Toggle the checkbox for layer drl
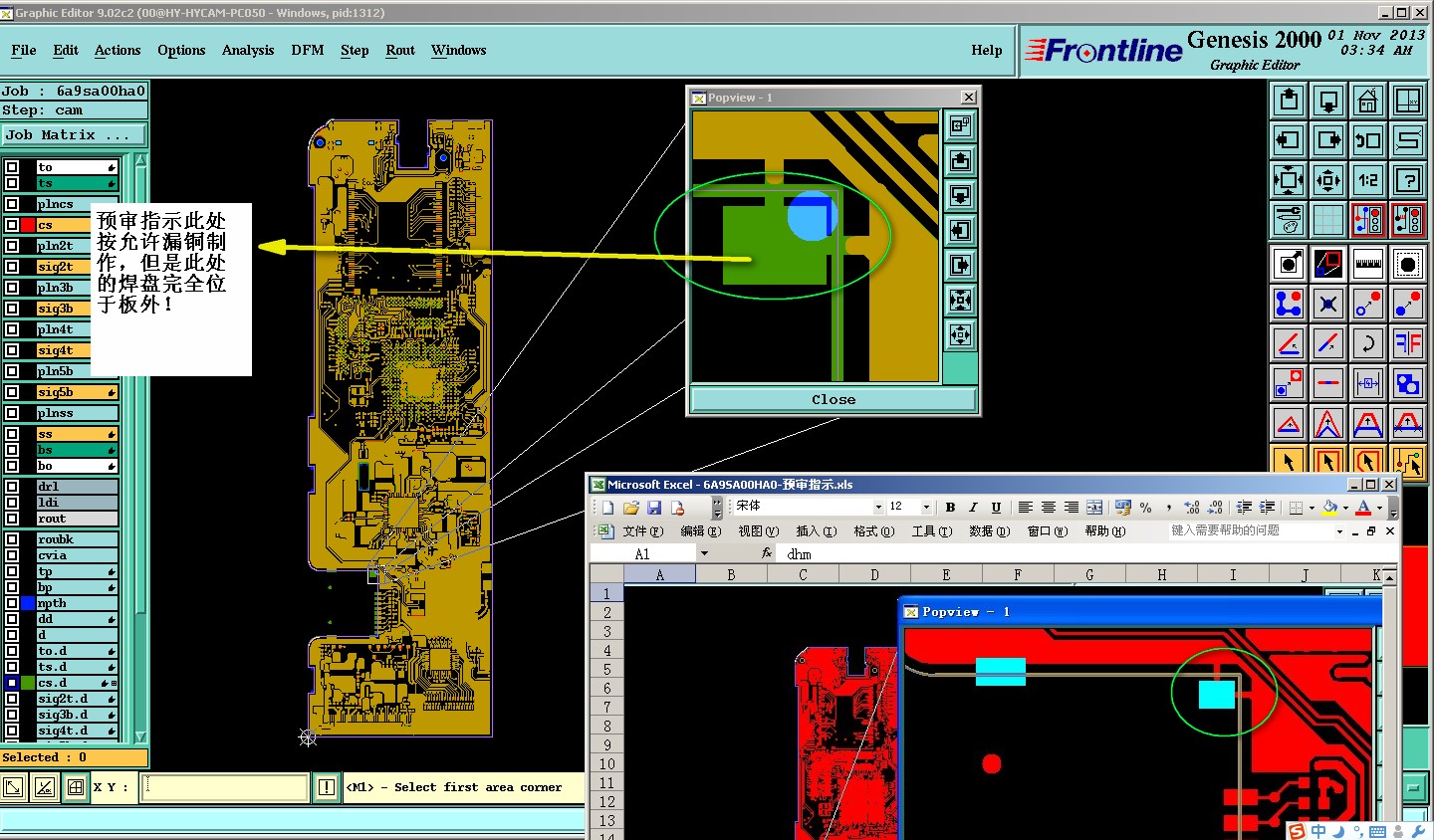Viewport: 1434px width, 840px height. (x=12, y=487)
